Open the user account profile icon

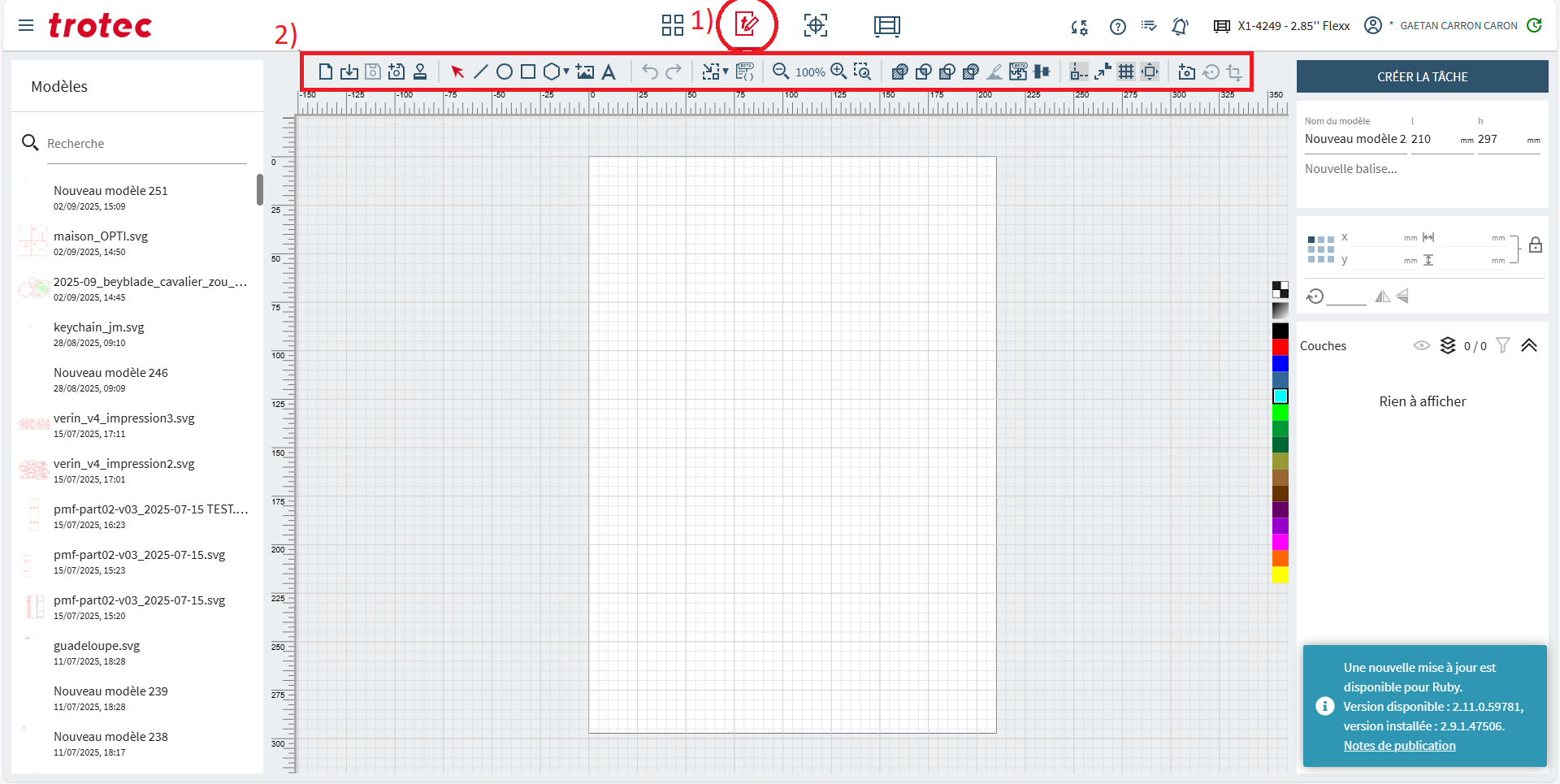[x=1373, y=25]
